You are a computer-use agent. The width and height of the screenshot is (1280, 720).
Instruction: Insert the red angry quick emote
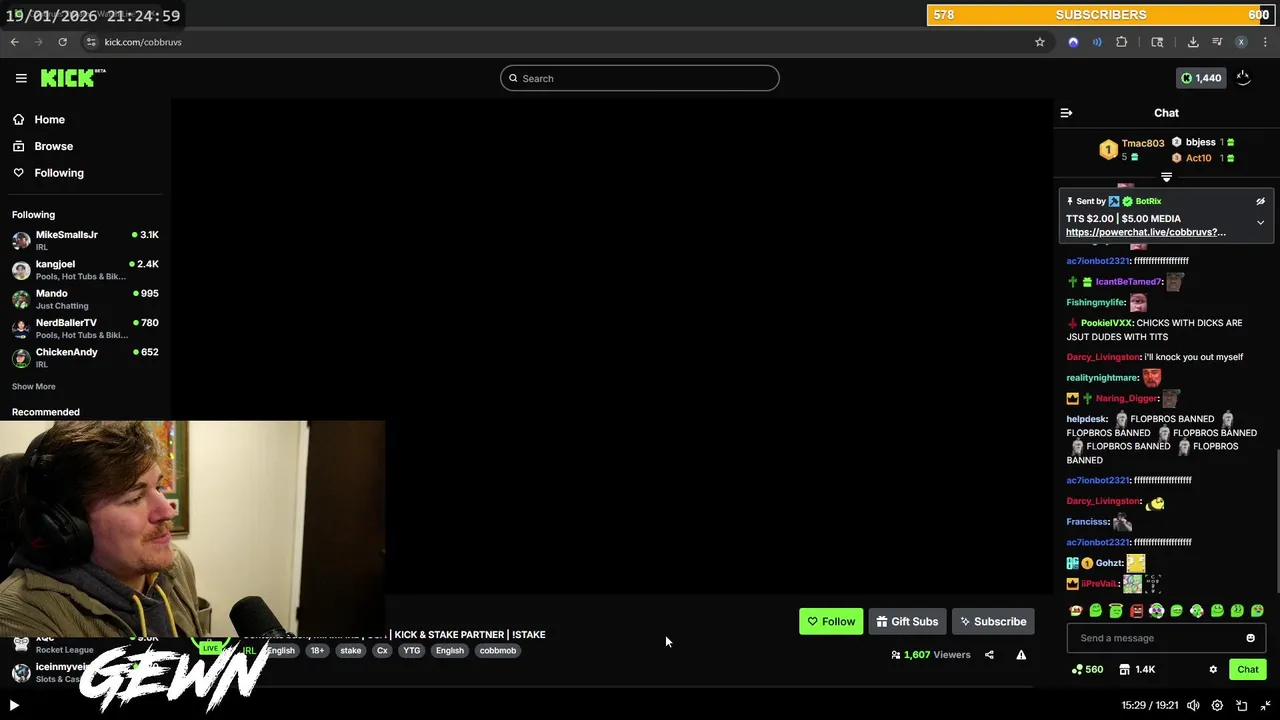click(x=1136, y=610)
